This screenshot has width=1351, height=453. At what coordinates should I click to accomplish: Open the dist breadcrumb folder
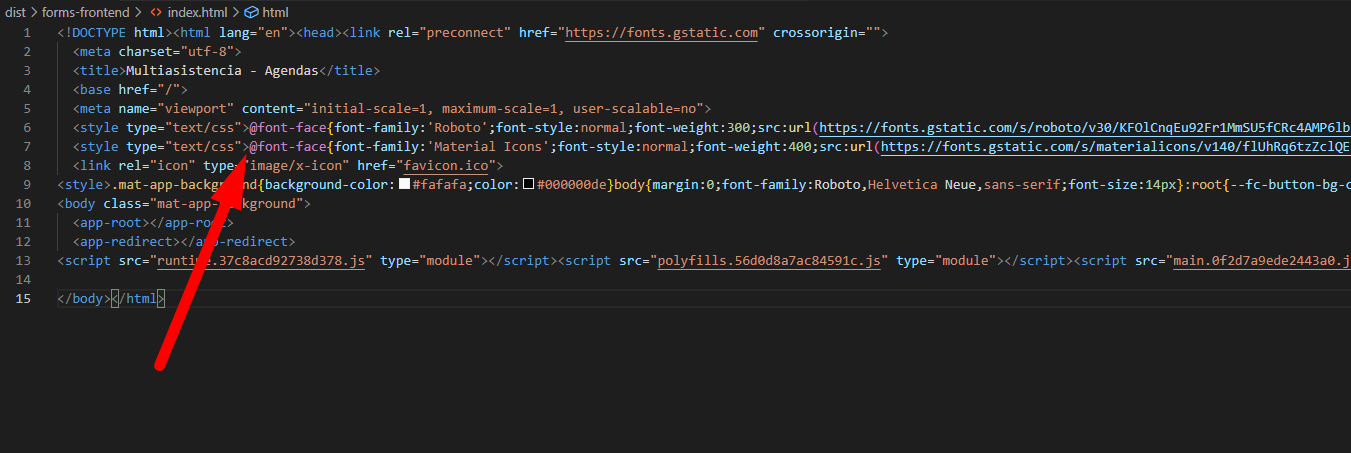(17, 12)
